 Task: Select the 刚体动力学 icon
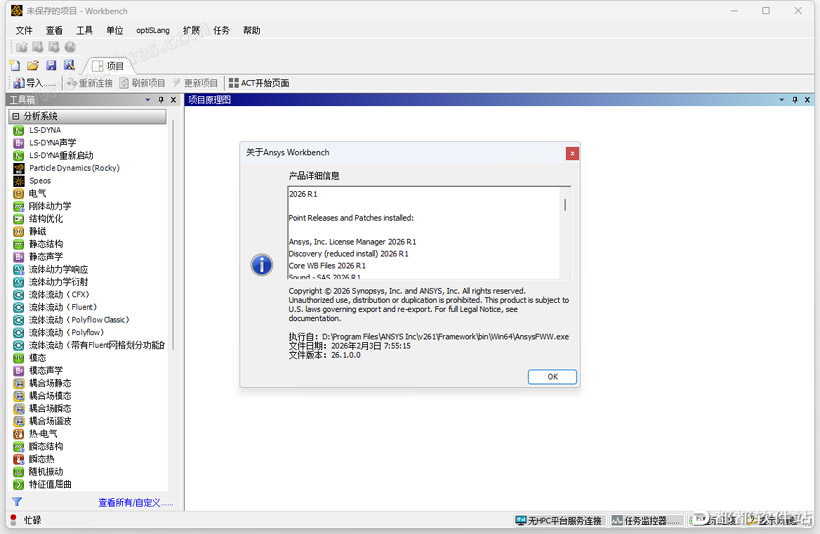click(x=18, y=206)
